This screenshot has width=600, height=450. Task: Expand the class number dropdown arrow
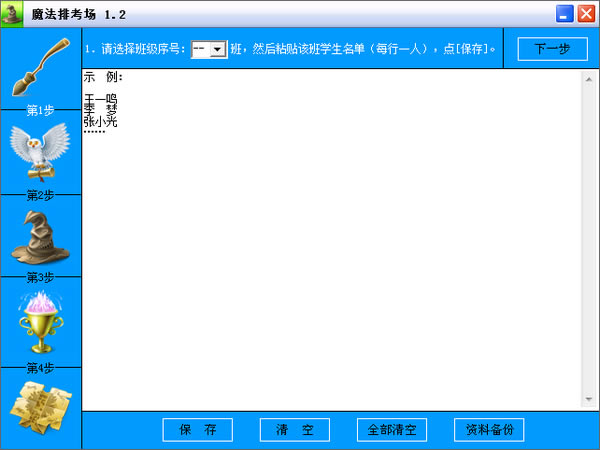click(x=217, y=49)
